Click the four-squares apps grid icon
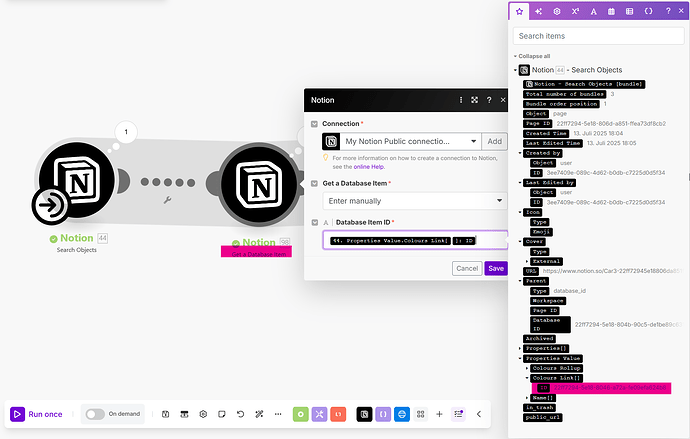The width and height of the screenshot is (690, 439). point(421,414)
